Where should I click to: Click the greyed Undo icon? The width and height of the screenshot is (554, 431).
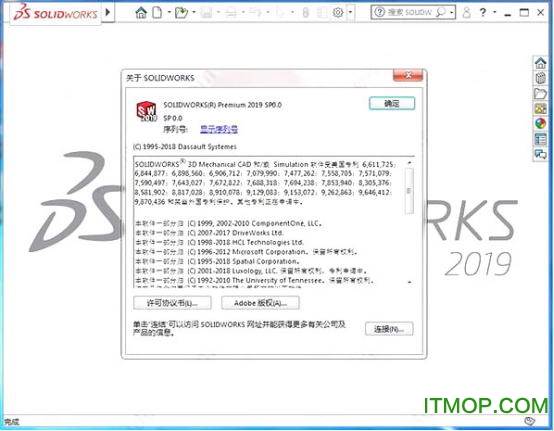[x=255, y=13]
